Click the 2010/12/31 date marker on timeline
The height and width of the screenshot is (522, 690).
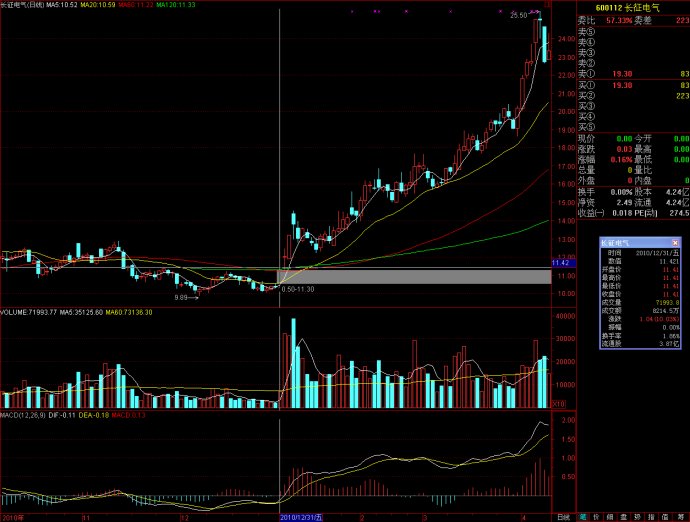coord(300,517)
